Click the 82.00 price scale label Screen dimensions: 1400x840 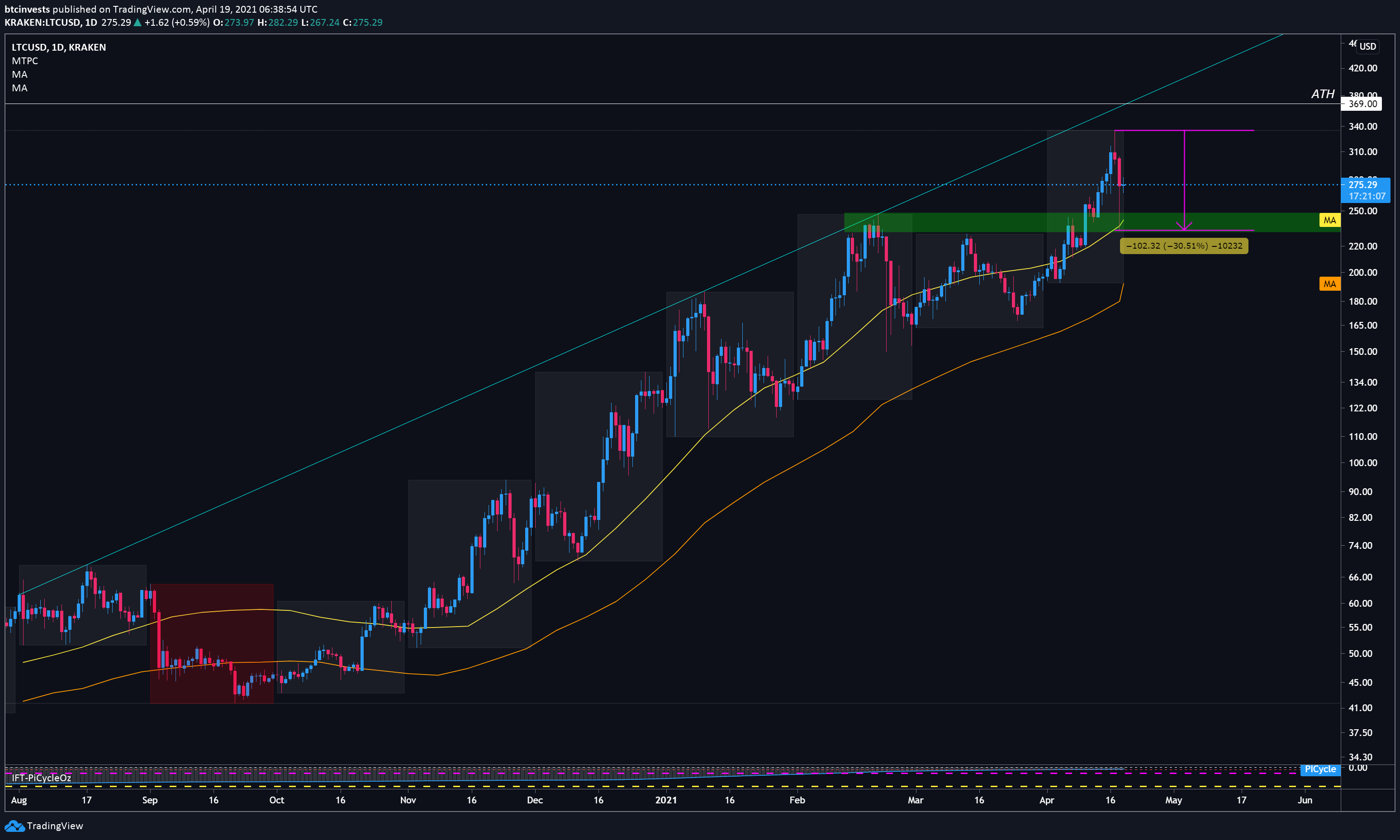coord(1360,518)
